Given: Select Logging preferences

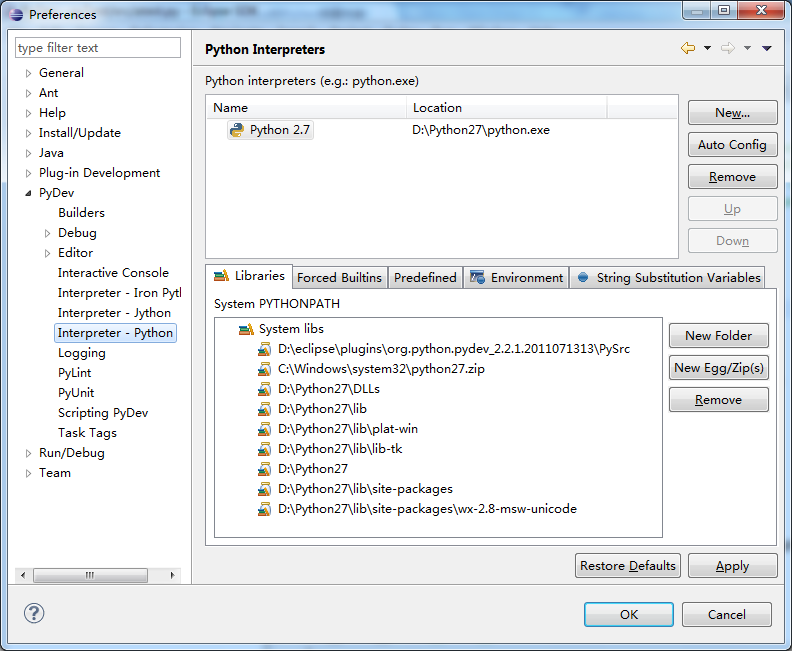Looking at the screenshot, I should click(82, 353).
